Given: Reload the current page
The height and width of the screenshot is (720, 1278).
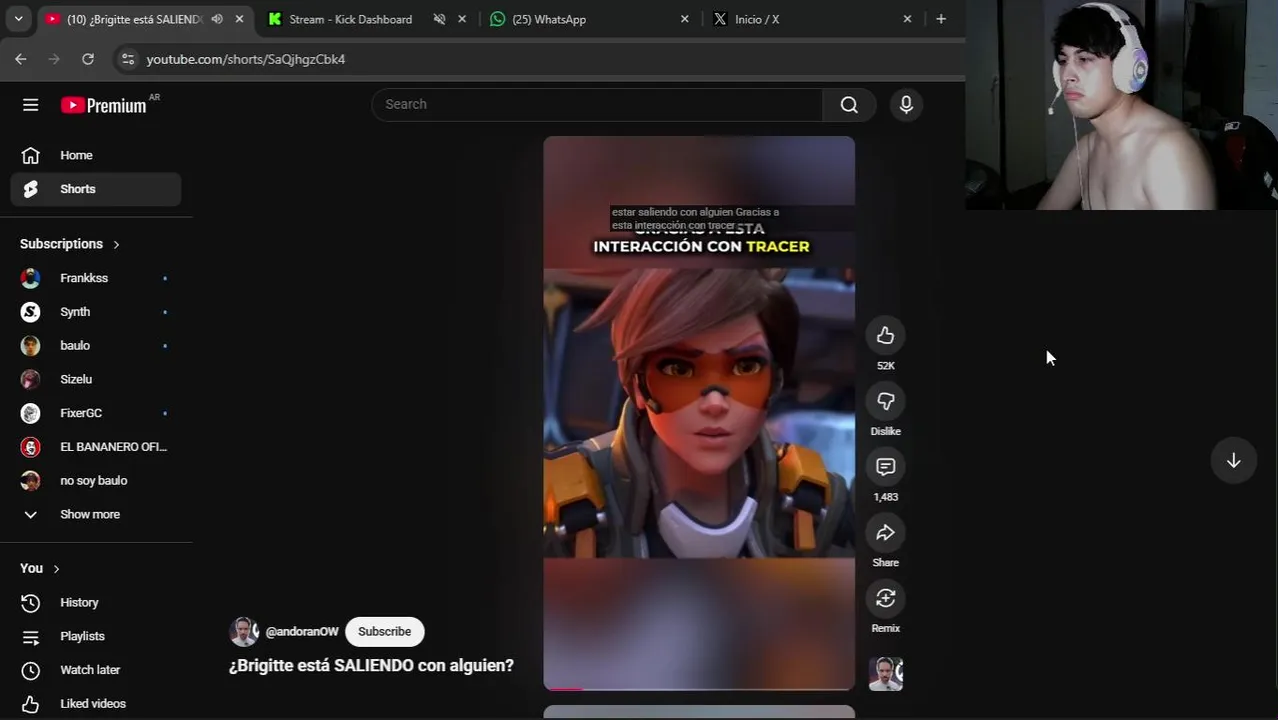Looking at the screenshot, I should pyautogui.click(x=88, y=59).
